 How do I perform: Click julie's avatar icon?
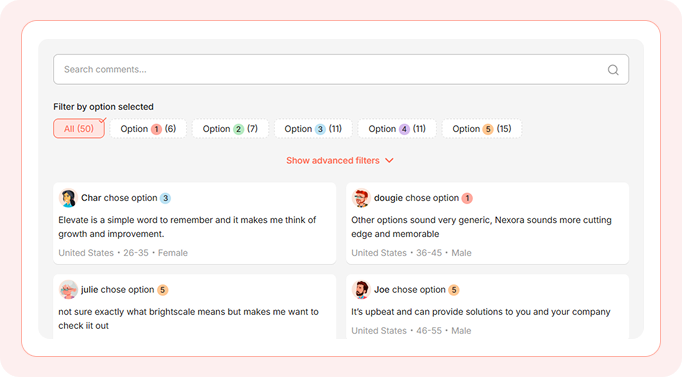68,290
